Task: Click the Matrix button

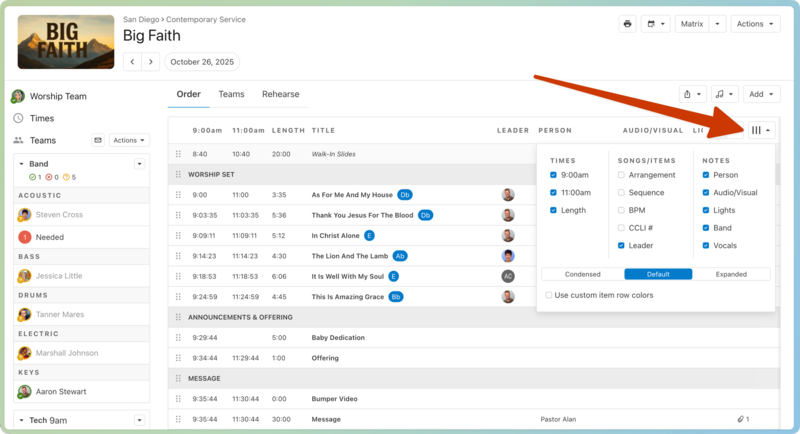Action: (x=690, y=24)
